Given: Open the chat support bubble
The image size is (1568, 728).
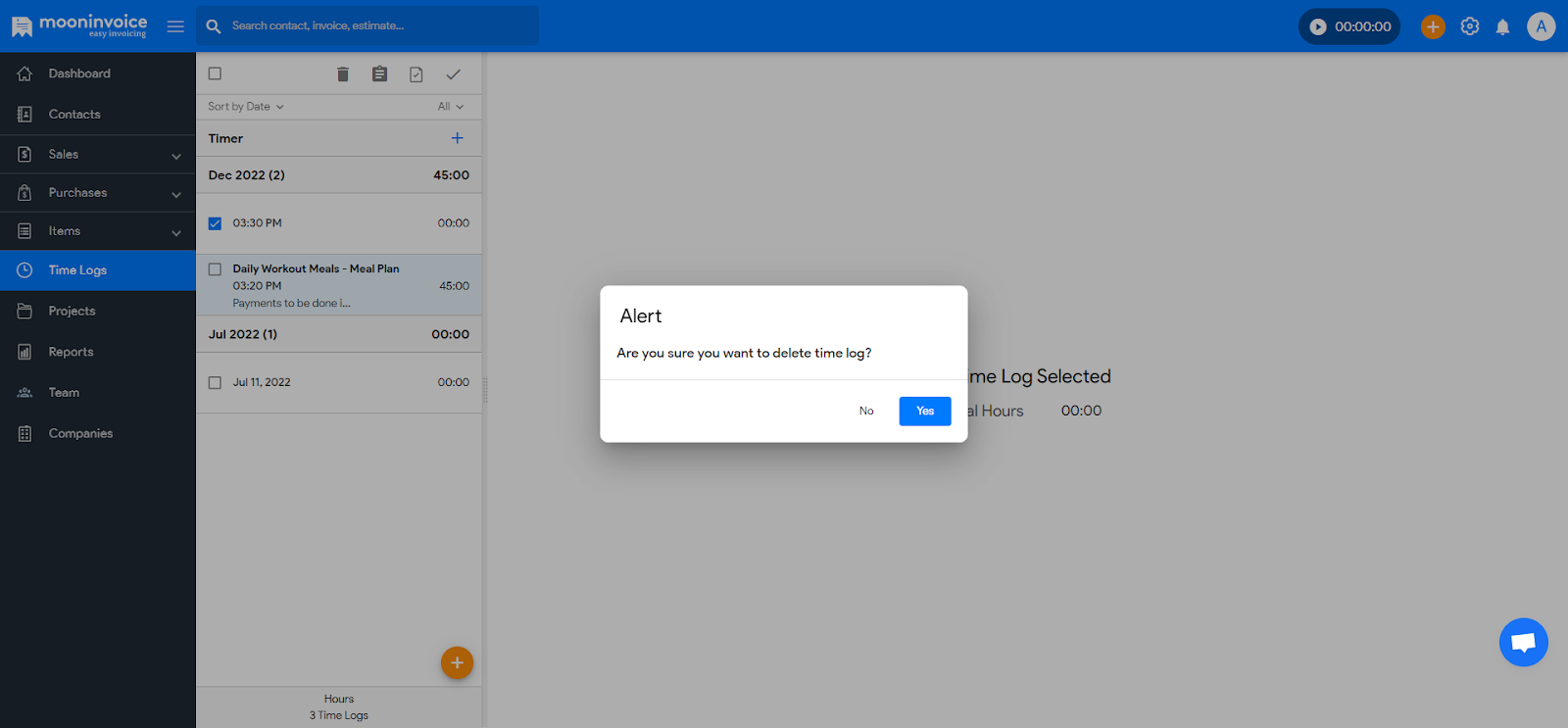Looking at the screenshot, I should (1523, 643).
